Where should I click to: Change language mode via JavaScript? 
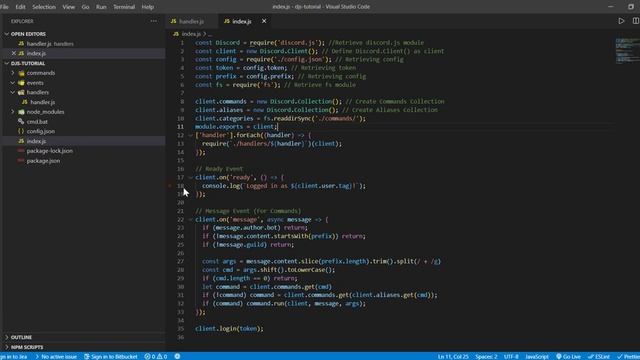(x=537, y=356)
